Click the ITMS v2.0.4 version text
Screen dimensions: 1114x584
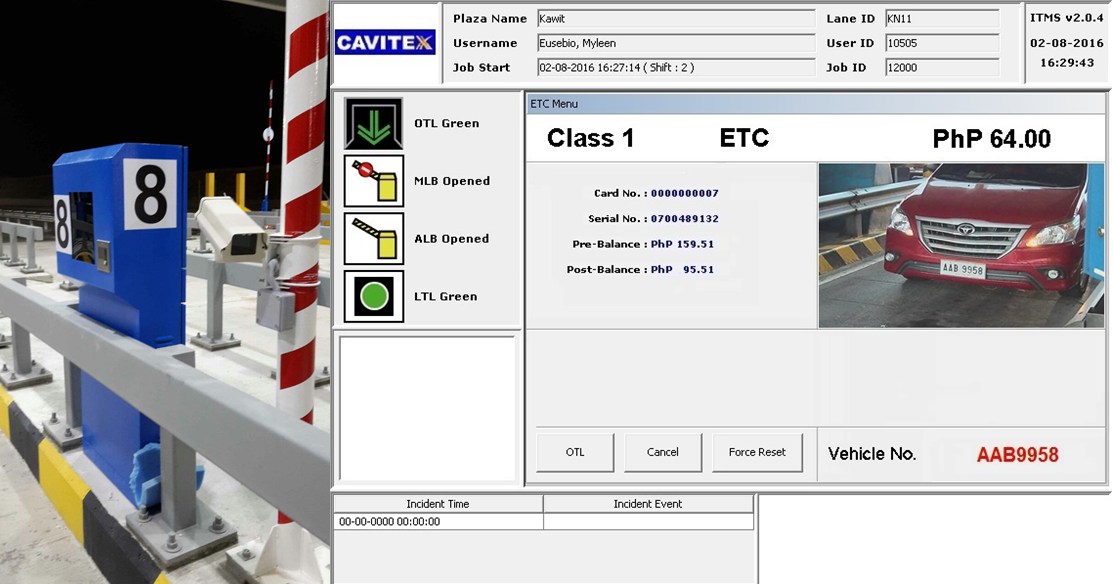(1066, 18)
